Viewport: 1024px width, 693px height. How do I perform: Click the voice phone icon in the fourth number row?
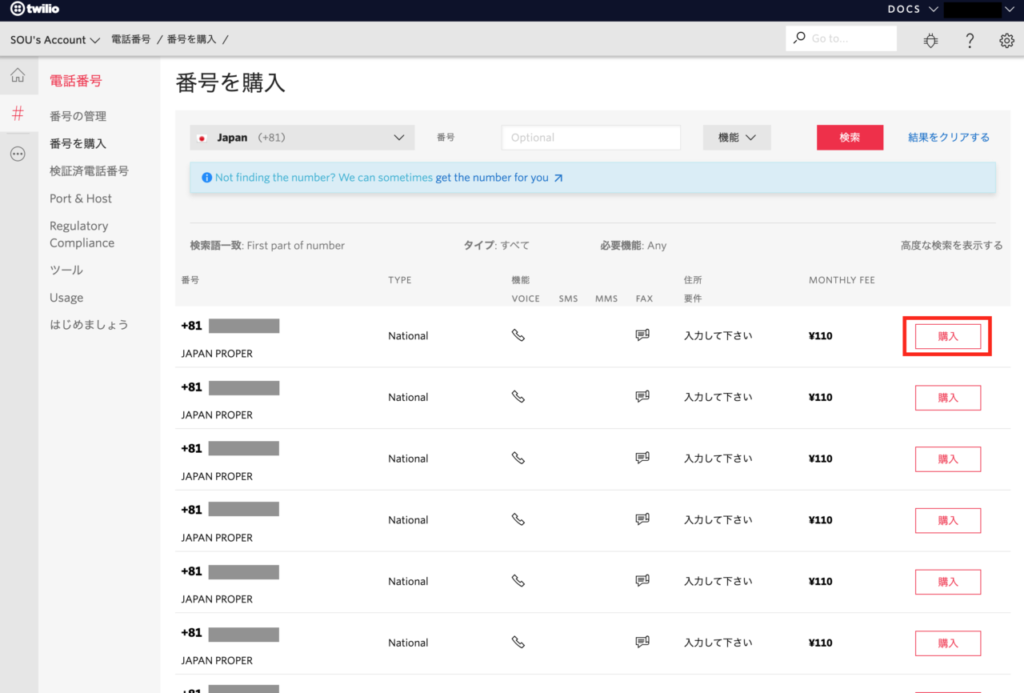(518, 519)
